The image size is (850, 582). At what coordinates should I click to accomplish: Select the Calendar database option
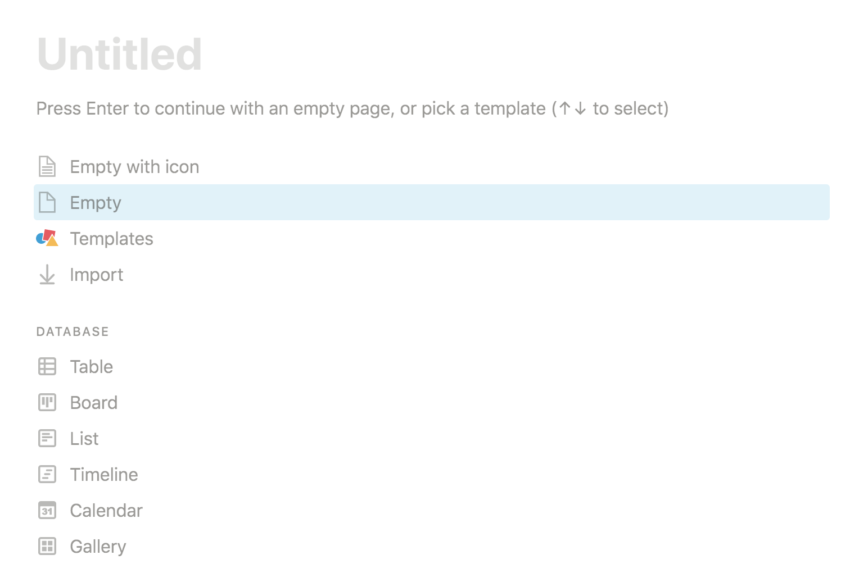106,511
